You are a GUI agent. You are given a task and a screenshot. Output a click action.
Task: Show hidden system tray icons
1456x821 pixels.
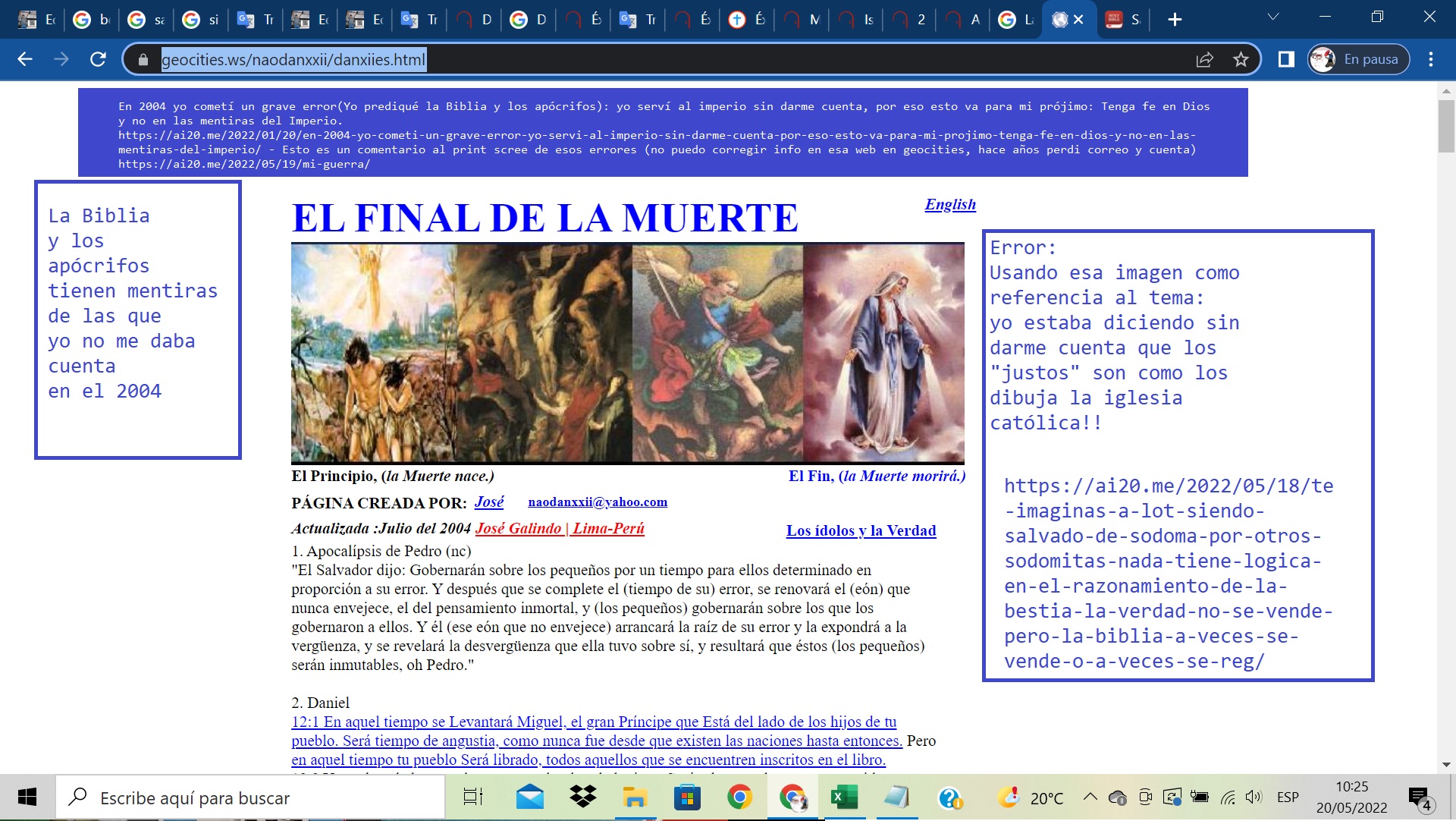click(1090, 797)
